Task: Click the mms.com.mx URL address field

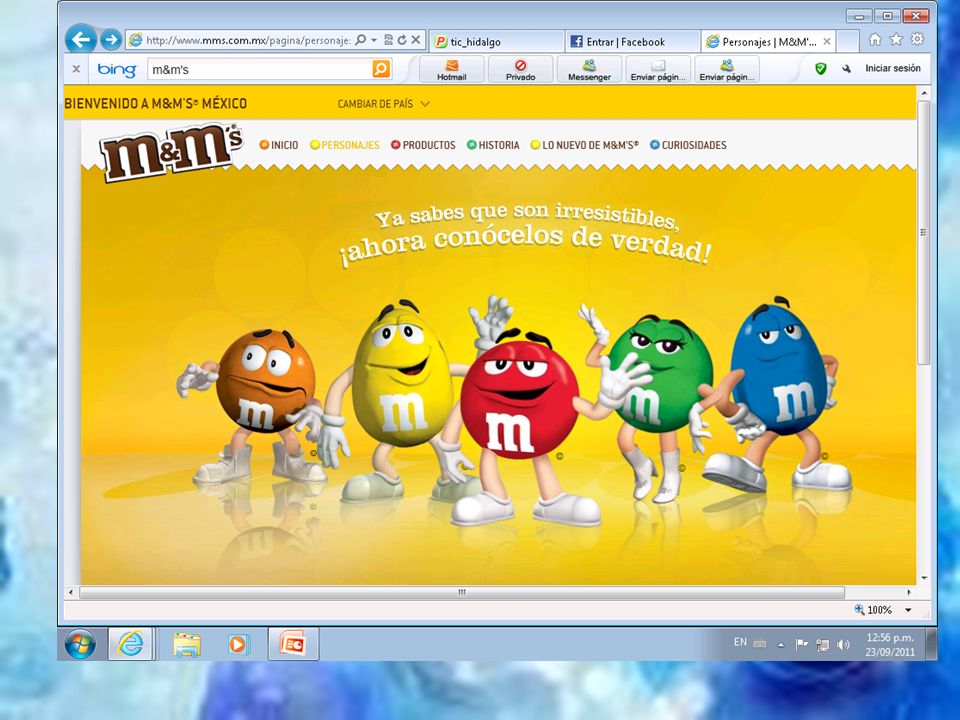Action: click(248, 40)
